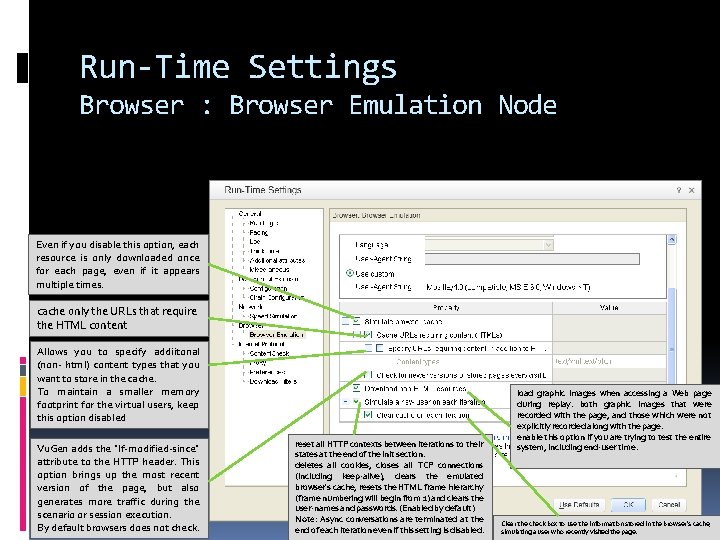Toggle Download non-HTML resources checkbox
The height and width of the screenshot is (540, 720).
[356, 388]
